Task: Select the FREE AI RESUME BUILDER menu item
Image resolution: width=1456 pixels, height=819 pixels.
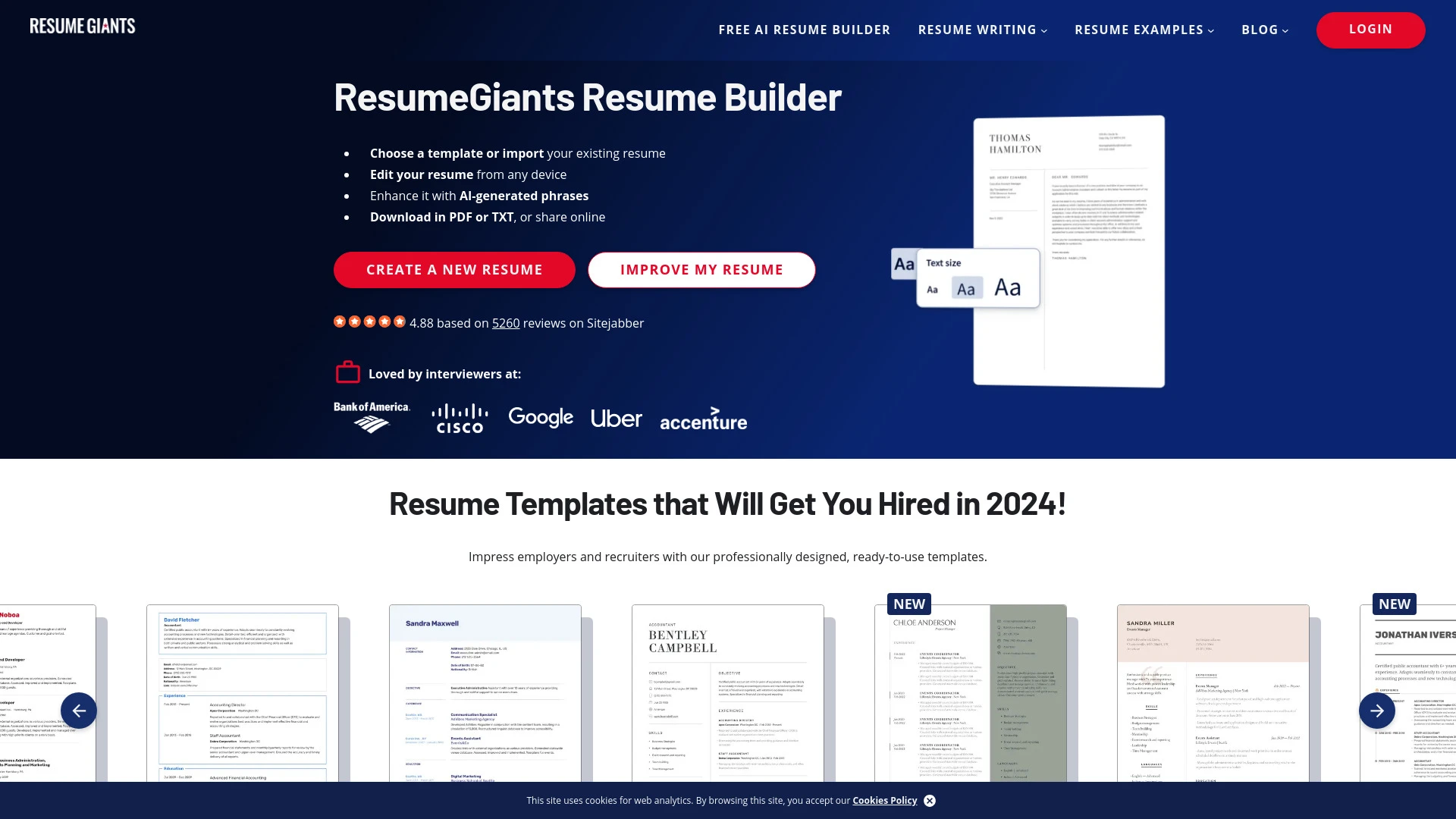Action: [x=804, y=29]
